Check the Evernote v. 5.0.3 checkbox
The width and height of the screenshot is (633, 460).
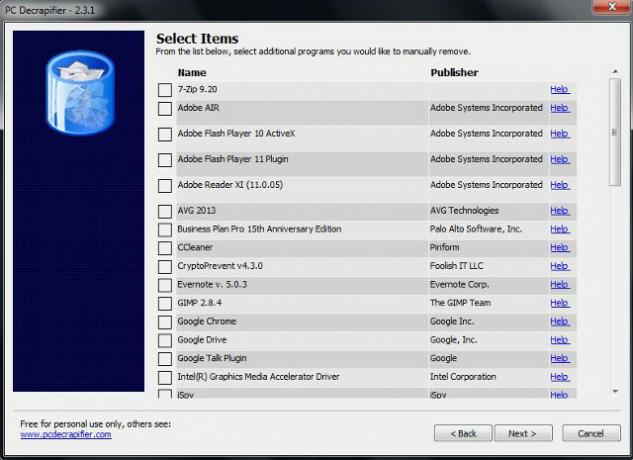(x=165, y=285)
